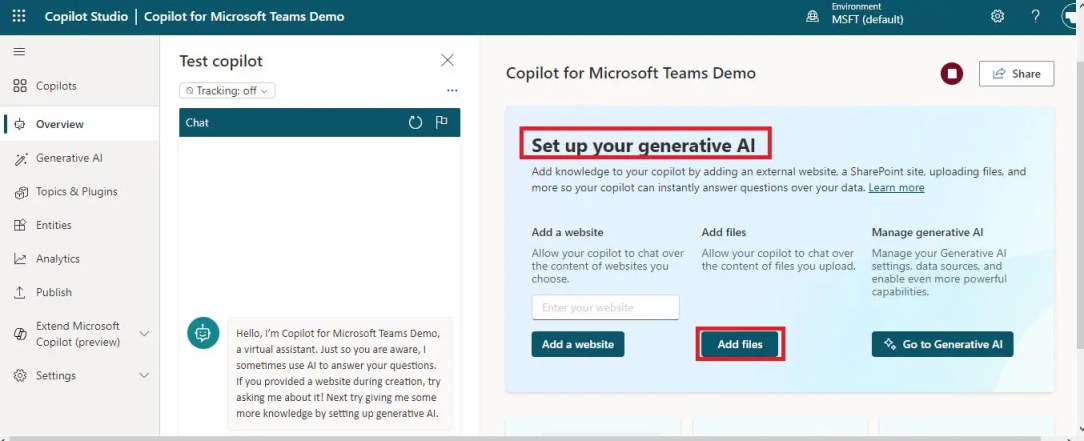Expand Extend Microsoft Copilot (preview) chevron
The image size is (1084, 441).
[144, 334]
